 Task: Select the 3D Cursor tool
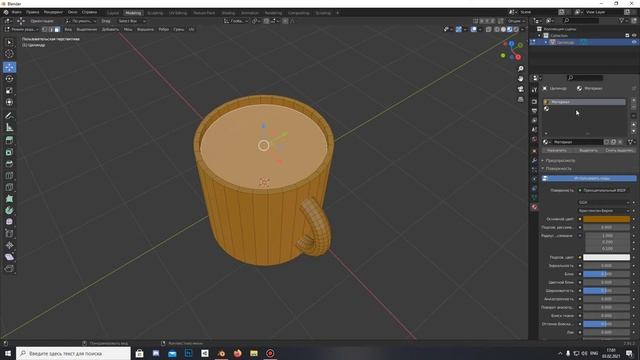pyautogui.click(x=9, y=53)
